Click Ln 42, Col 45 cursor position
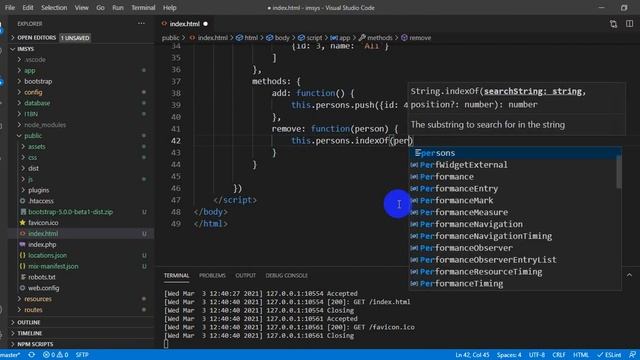 472,355
